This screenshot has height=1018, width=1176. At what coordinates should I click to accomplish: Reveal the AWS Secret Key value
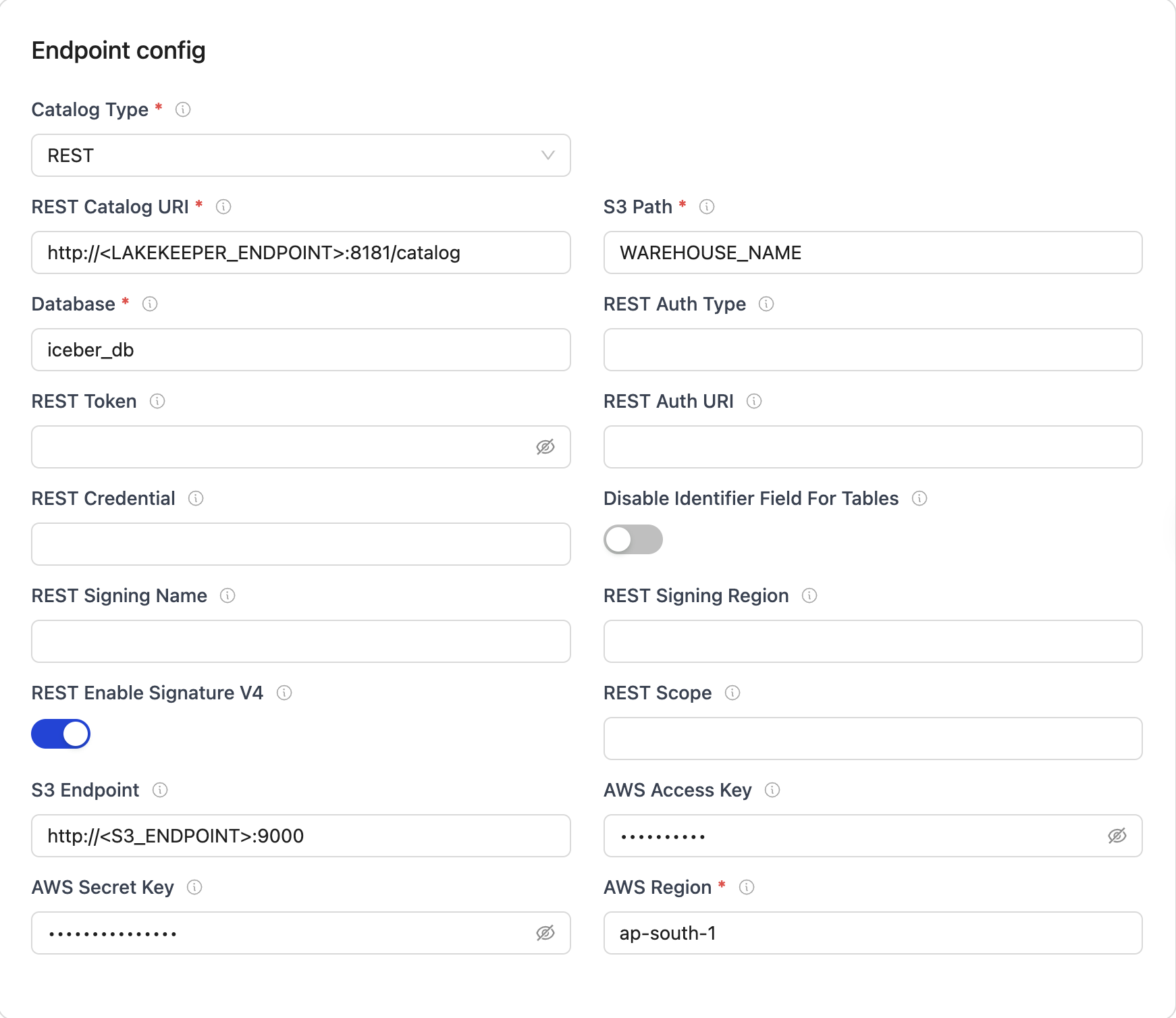pos(545,933)
